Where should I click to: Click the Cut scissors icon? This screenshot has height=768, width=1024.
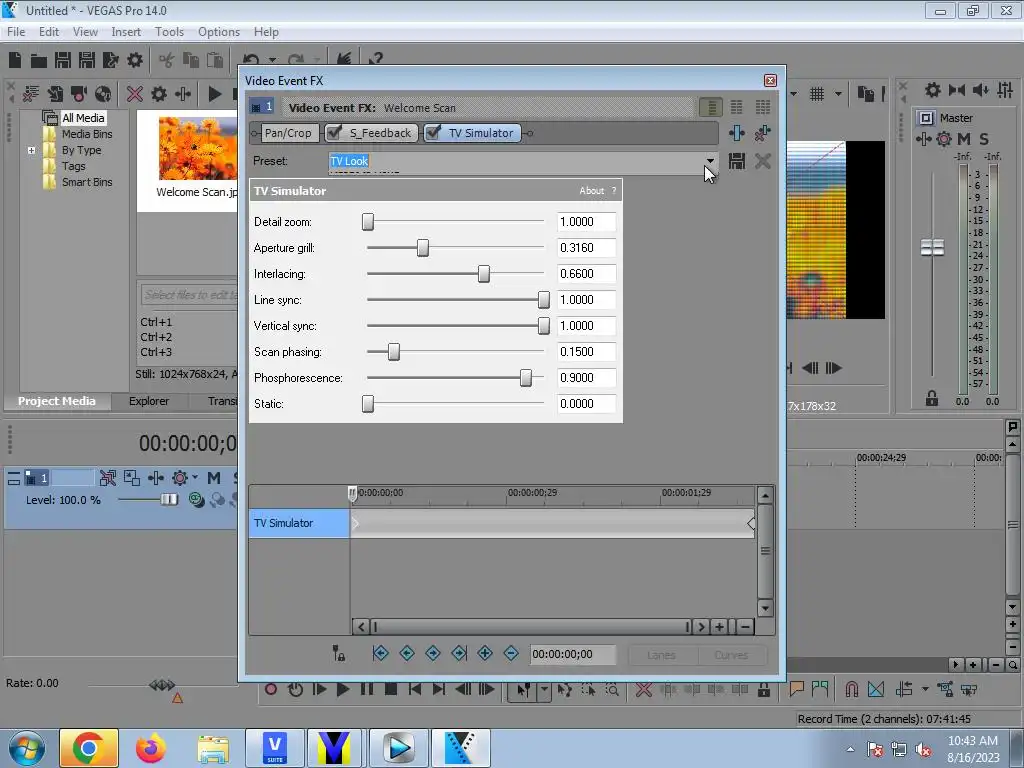pos(167,60)
